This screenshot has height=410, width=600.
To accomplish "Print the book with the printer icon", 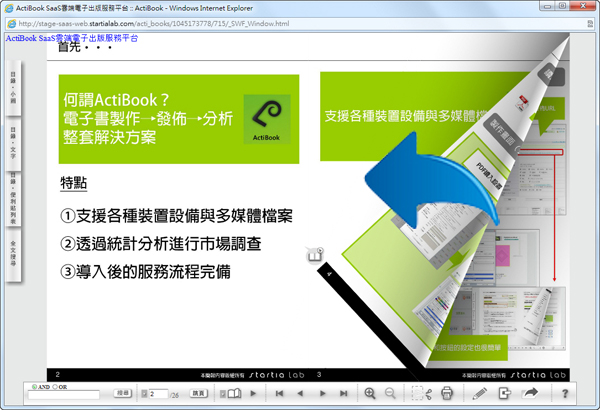I will [447, 393].
